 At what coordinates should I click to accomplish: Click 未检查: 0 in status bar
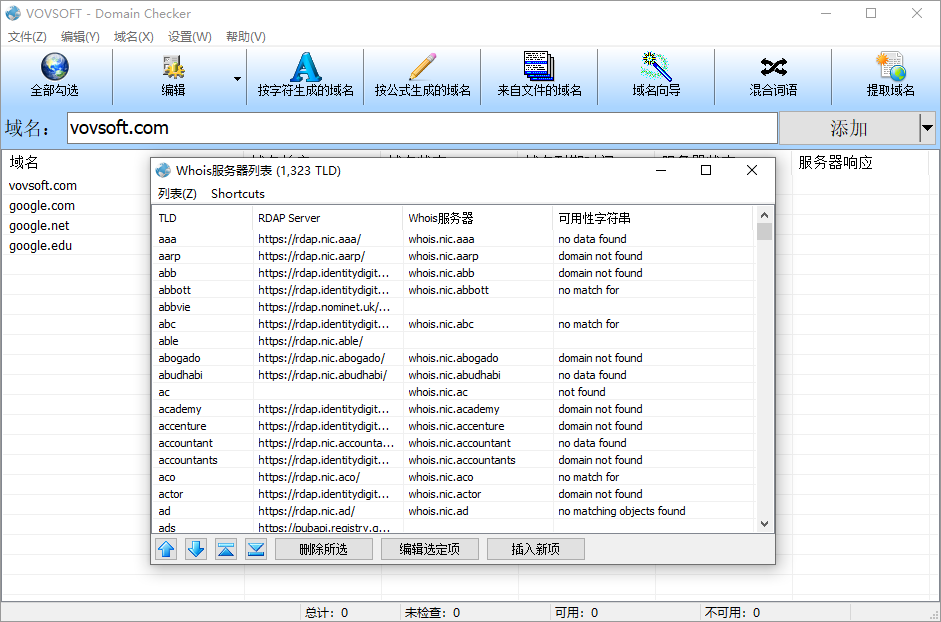(432, 612)
